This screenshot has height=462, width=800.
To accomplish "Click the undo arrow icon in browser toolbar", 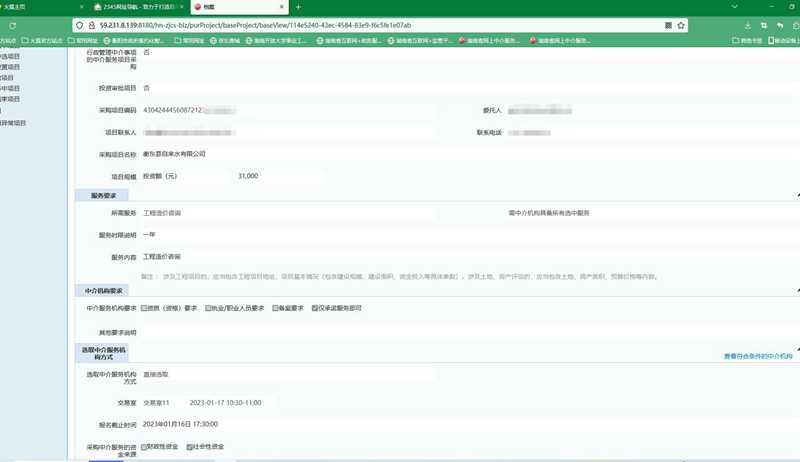I will click(780, 25).
